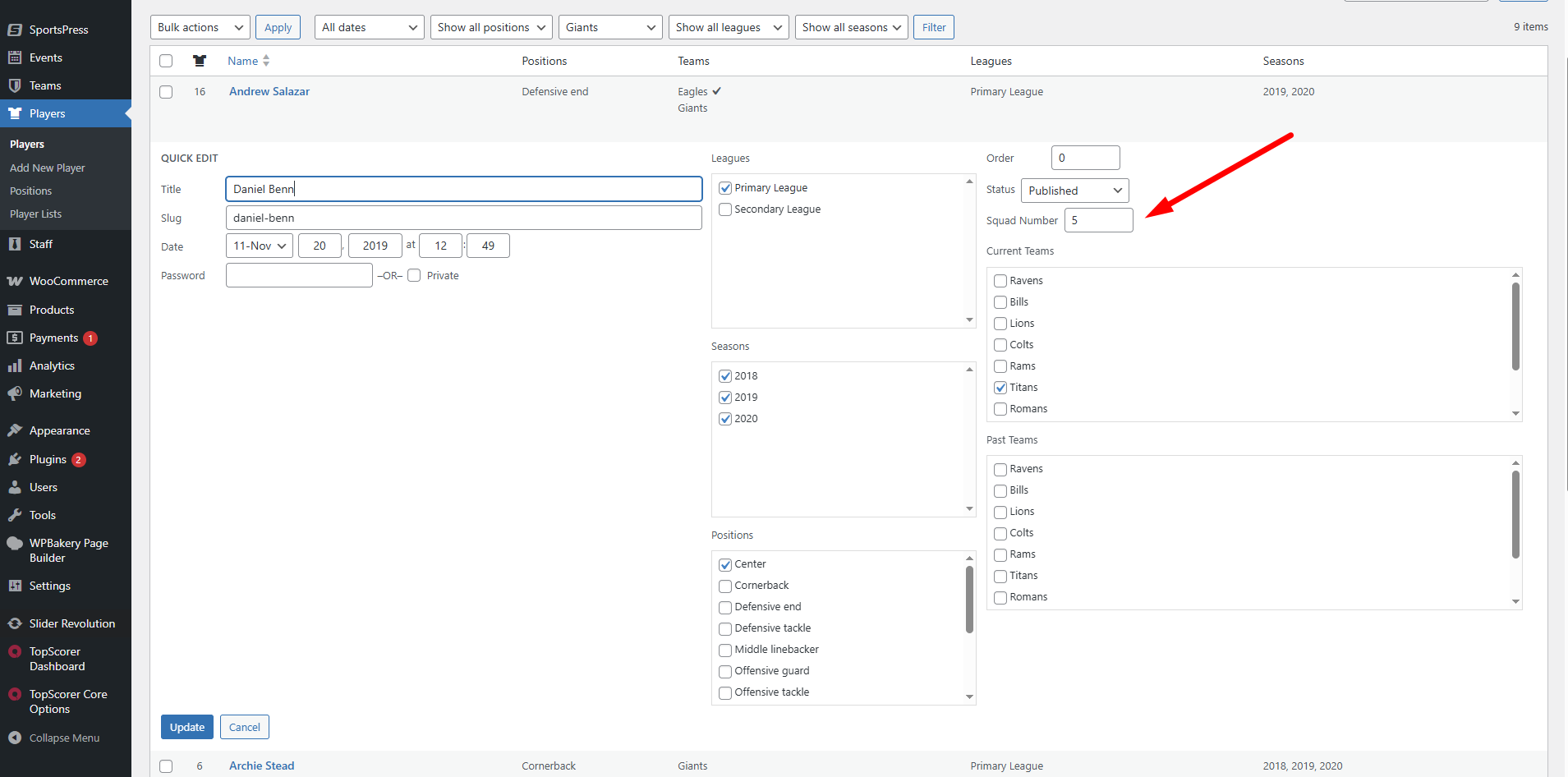Click the Appearance paintbrush icon
The height and width of the screenshot is (777, 1568).
(15, 430)
